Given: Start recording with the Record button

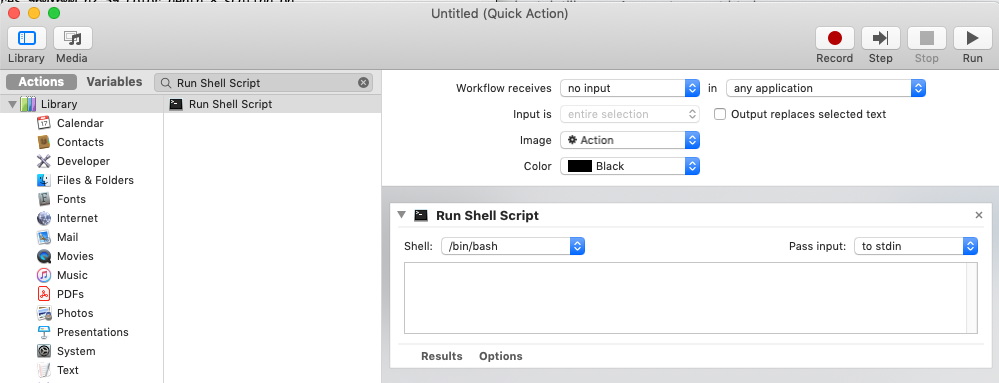Looking at the screenshot, I should 835,38.
